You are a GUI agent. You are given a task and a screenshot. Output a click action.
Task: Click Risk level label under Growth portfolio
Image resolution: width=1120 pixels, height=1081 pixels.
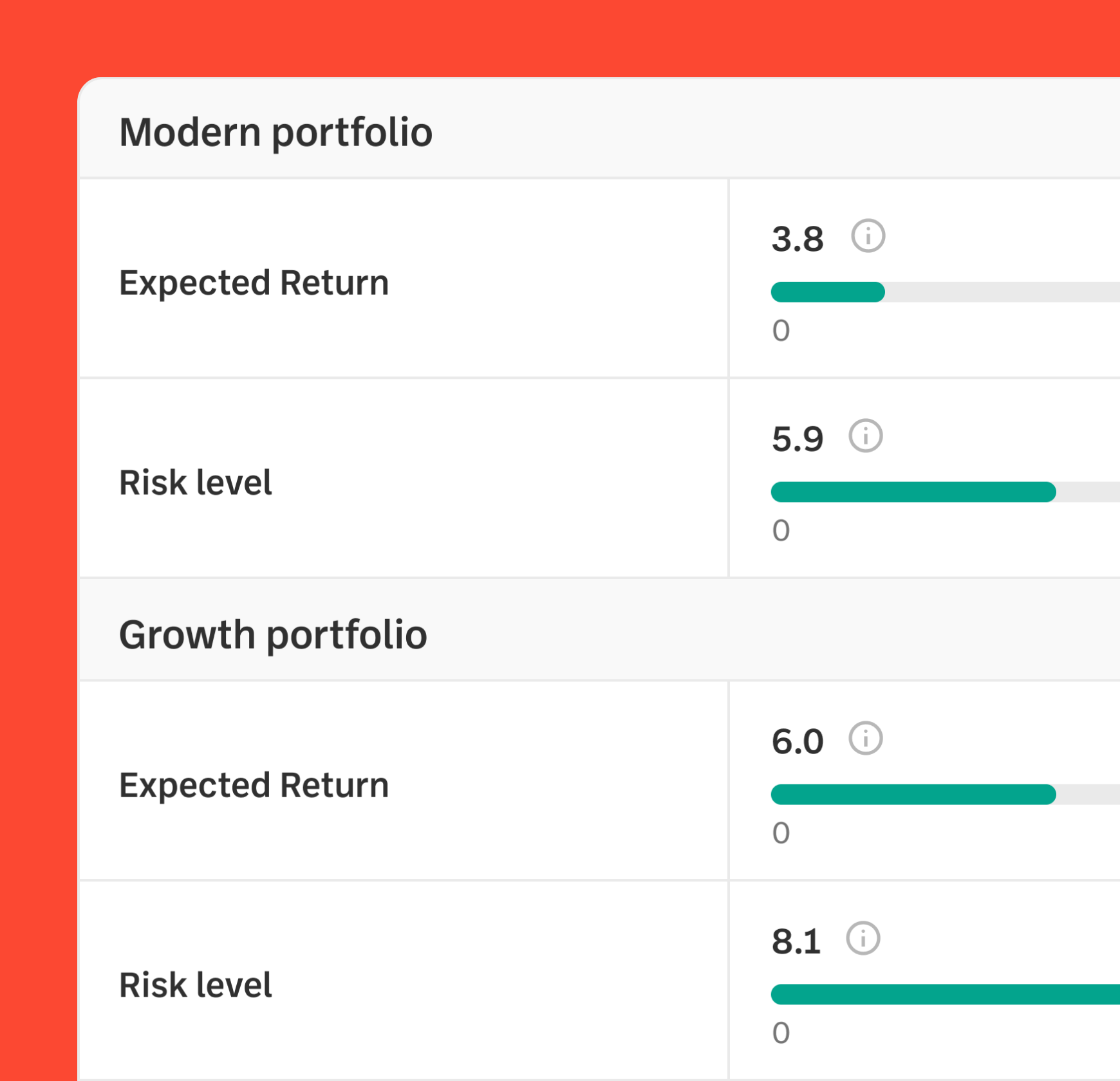[196, 985]
